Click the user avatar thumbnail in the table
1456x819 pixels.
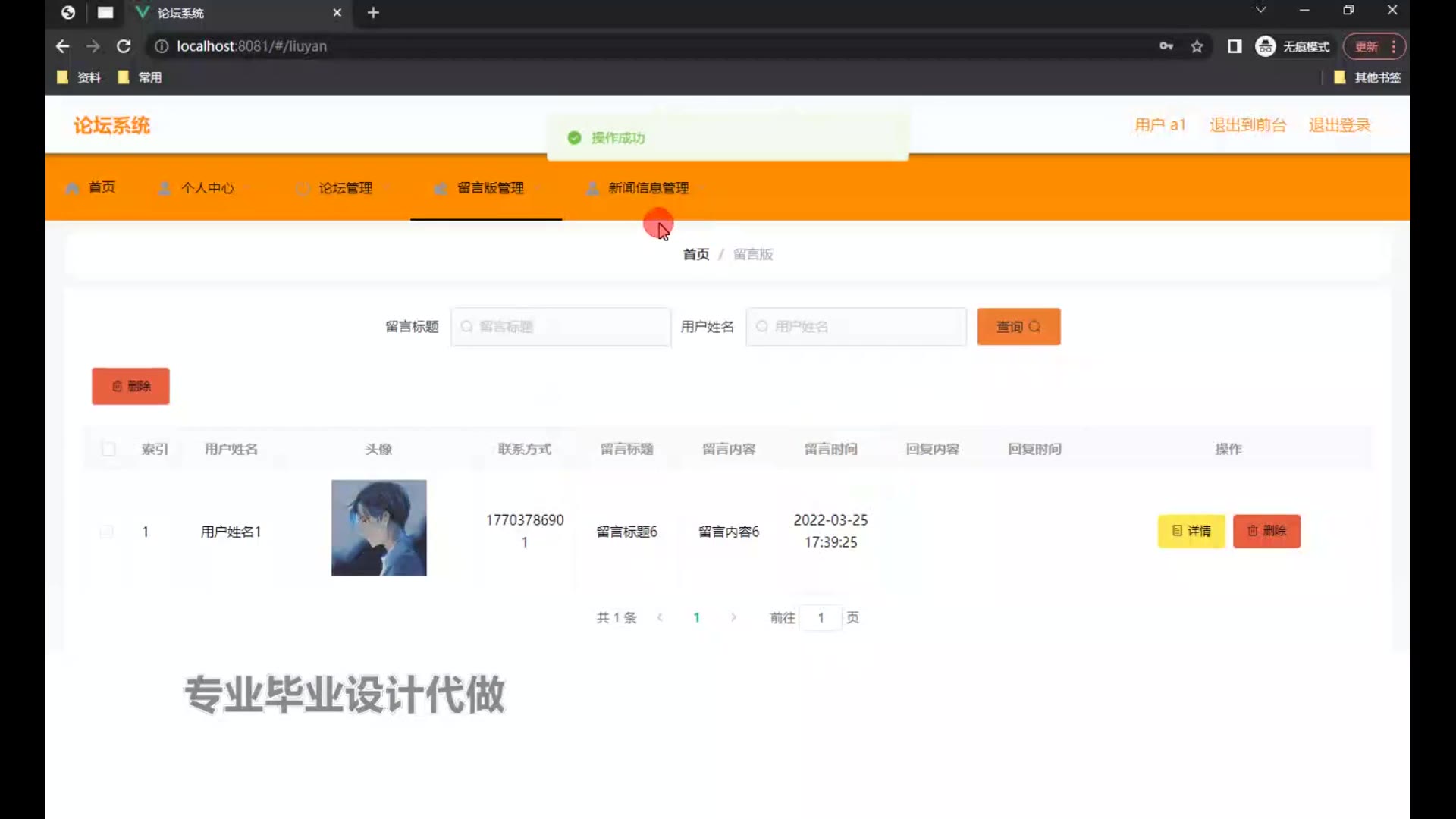378,528
